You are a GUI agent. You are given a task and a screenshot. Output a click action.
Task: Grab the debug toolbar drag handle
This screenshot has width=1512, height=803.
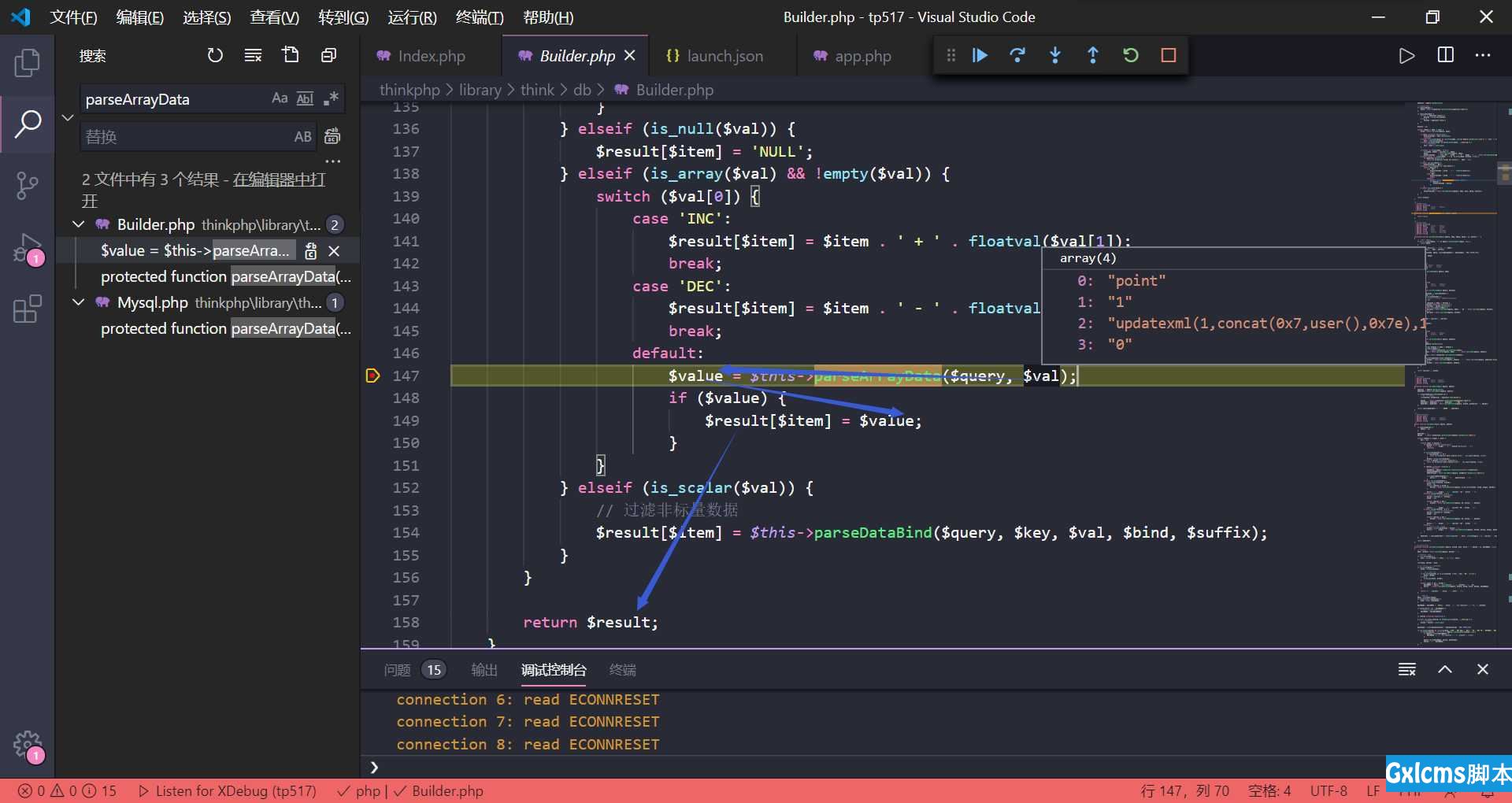(x=951, y=55)
